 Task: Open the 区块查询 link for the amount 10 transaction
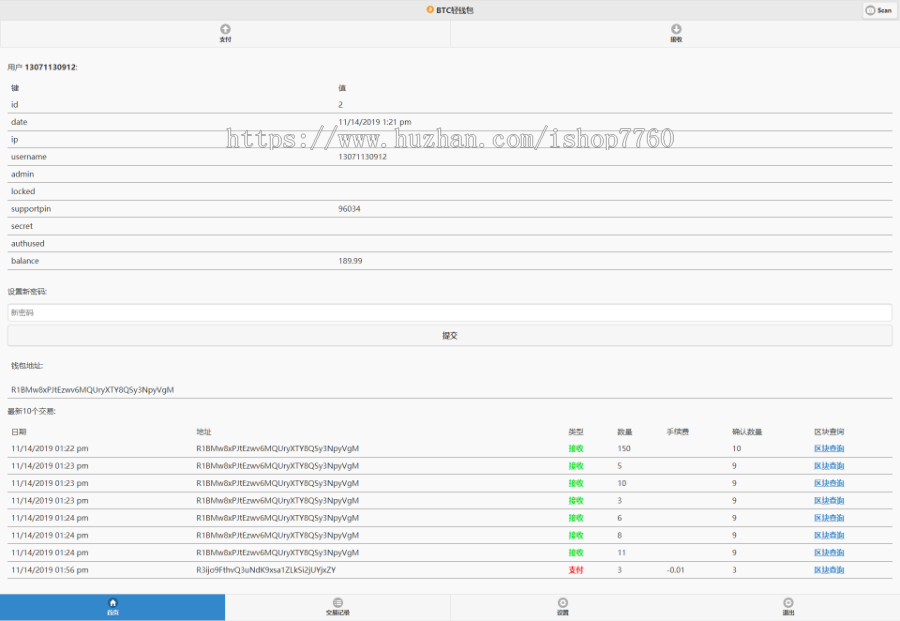(829, 483)
